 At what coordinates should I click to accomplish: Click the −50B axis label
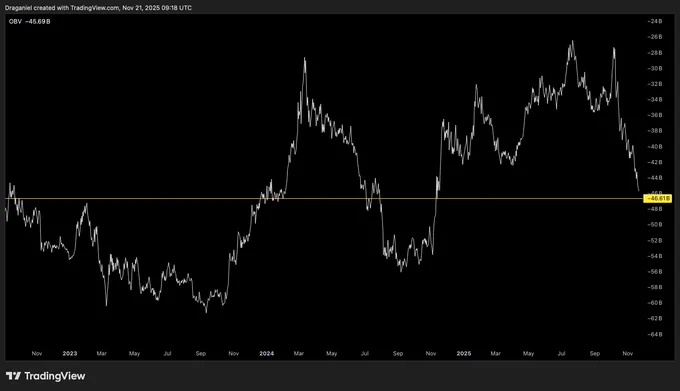[655, 225]
